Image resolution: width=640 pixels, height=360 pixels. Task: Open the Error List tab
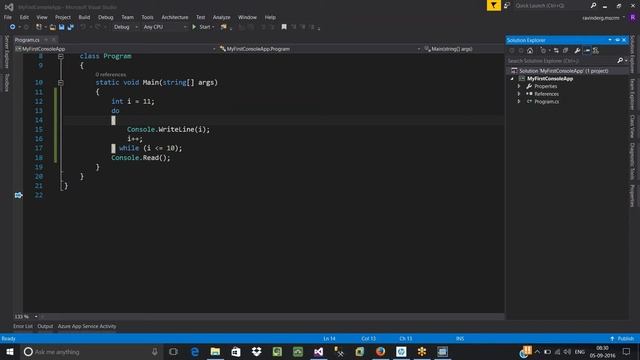click(22, 327)
